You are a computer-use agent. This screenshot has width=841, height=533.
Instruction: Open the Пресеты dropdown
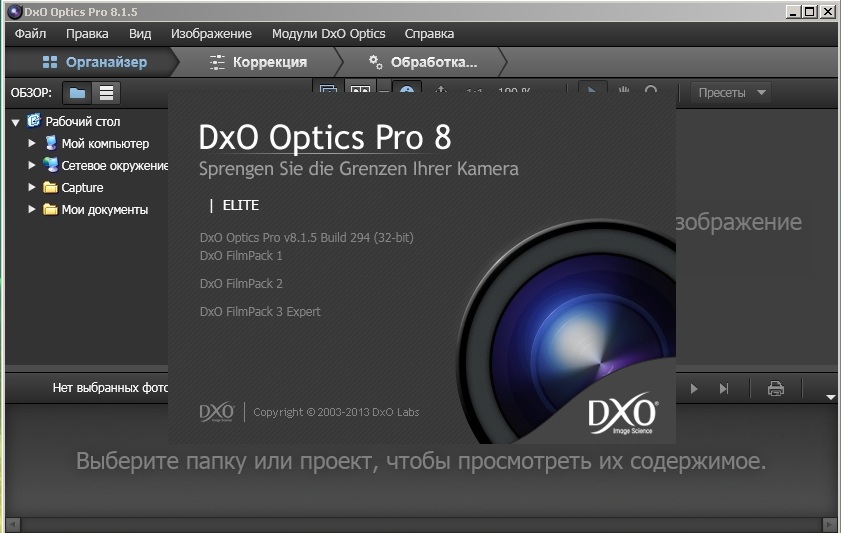[731, 93]
